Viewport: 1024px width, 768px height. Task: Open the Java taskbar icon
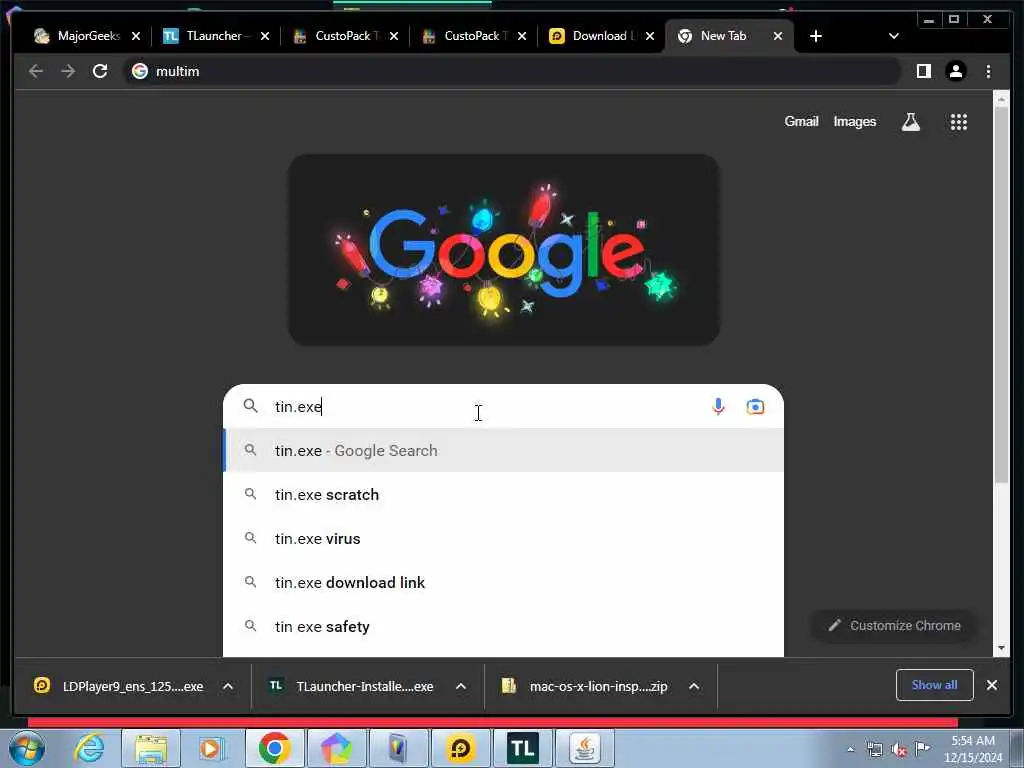coord(584,748)
